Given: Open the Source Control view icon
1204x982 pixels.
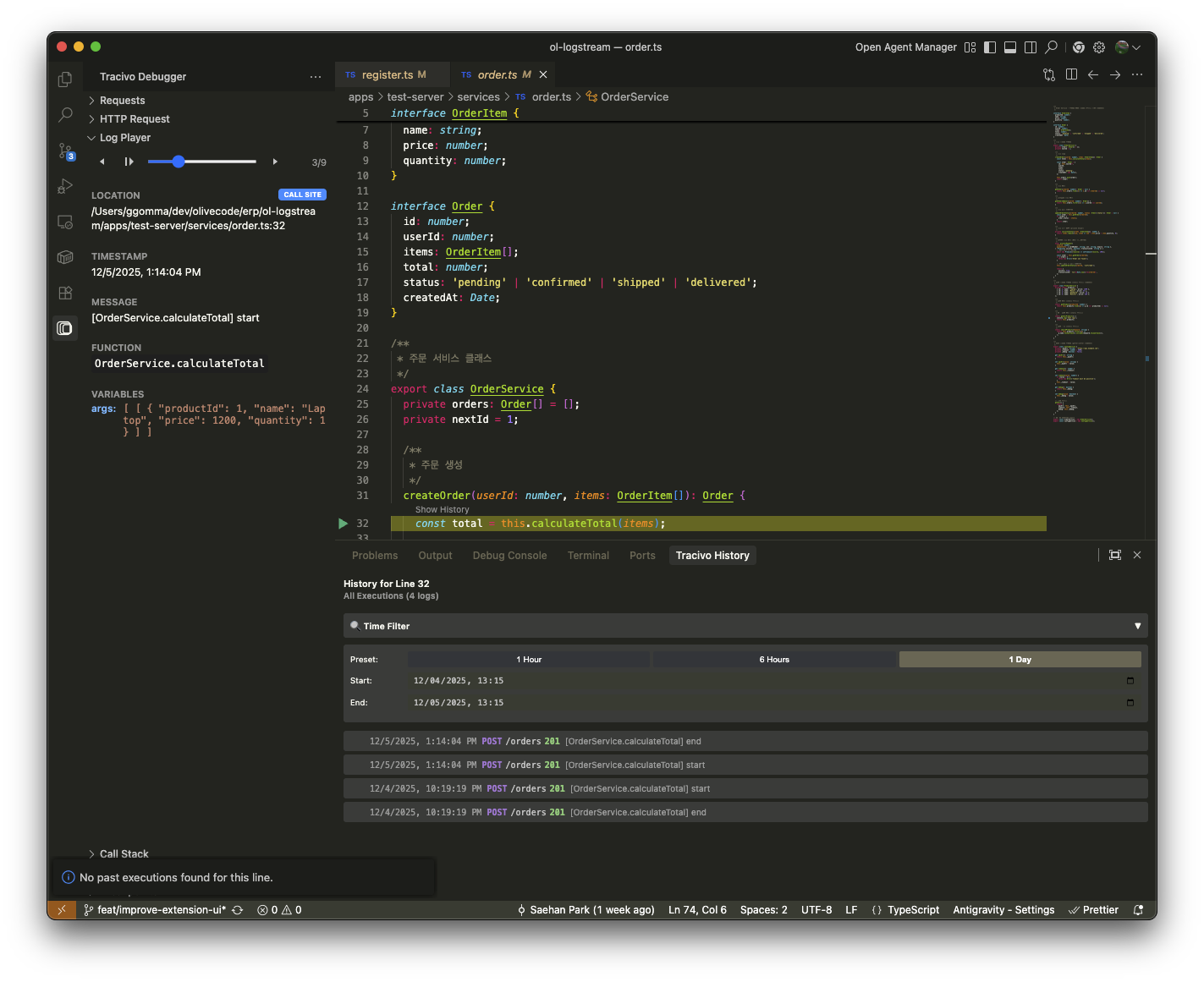Looking at the screenshot, I should 65,151.
